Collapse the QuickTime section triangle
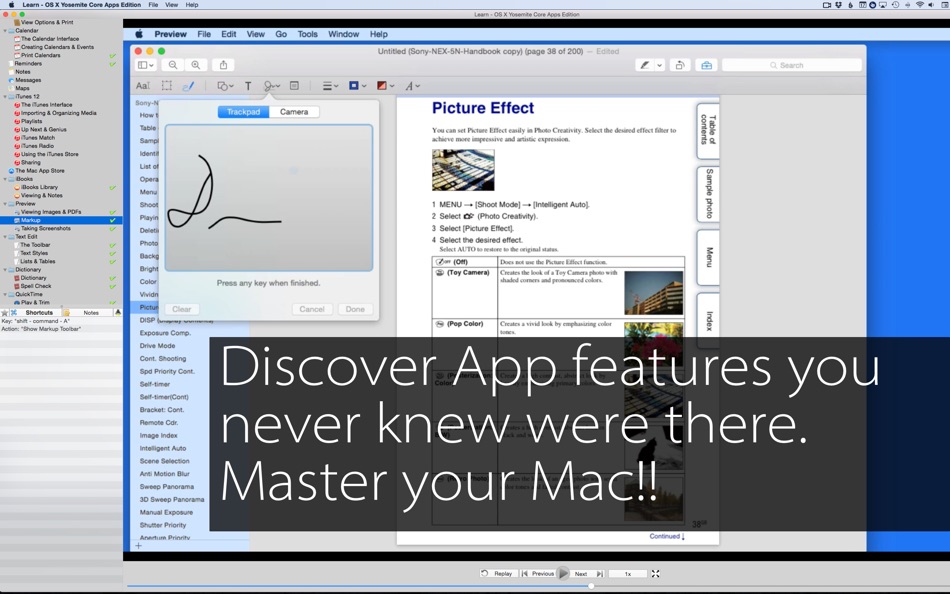Screen dimensions: 950x594 5,295
